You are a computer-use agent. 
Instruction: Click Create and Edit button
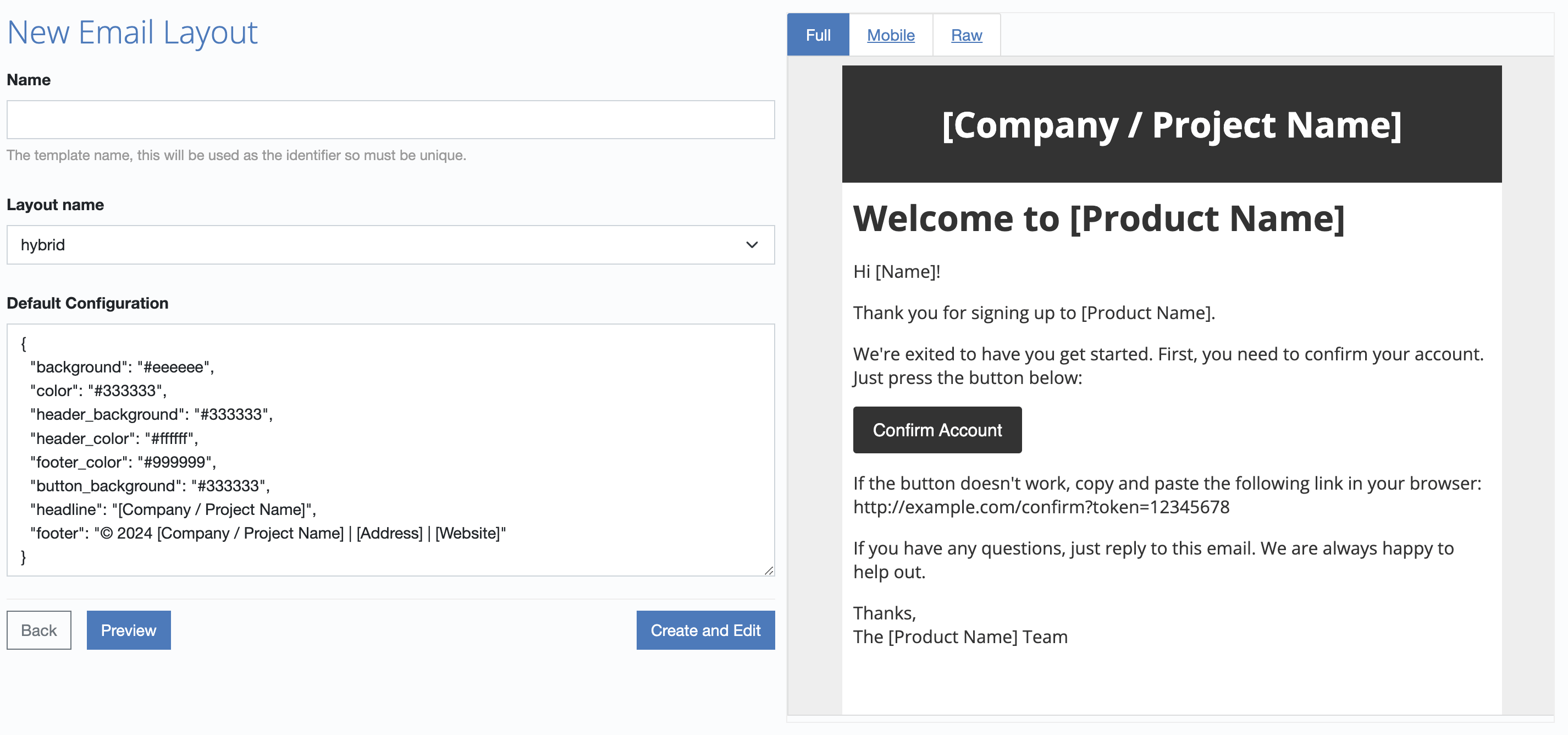coord(705,630)
